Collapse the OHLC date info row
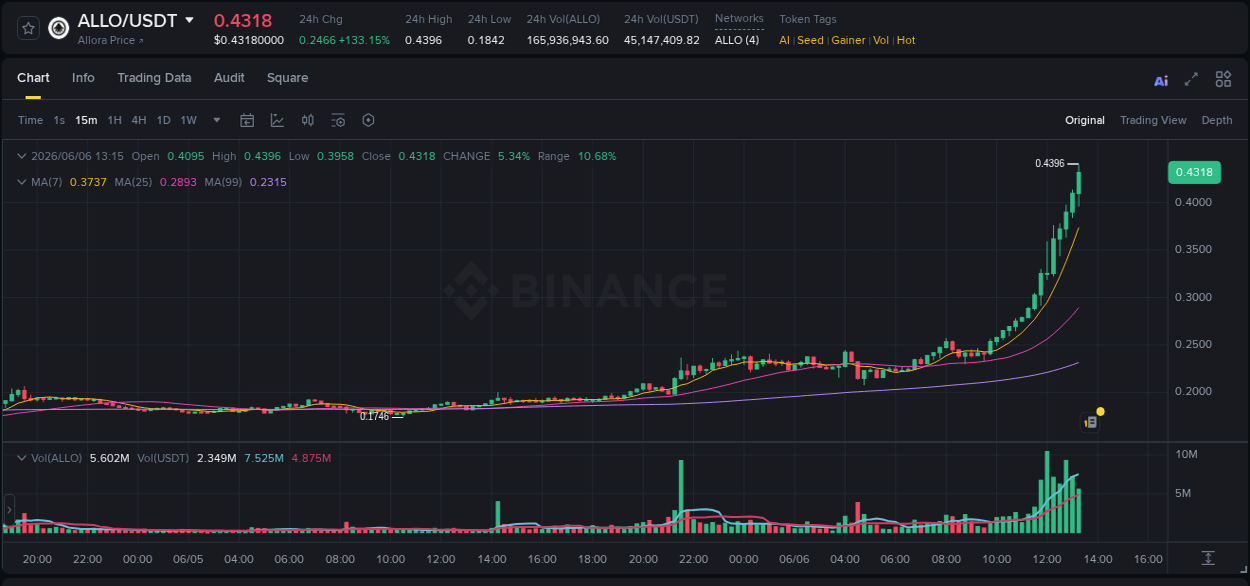The width and height of the screenshot is (1250, 586). pyautogui.click(x=22, y=156)
